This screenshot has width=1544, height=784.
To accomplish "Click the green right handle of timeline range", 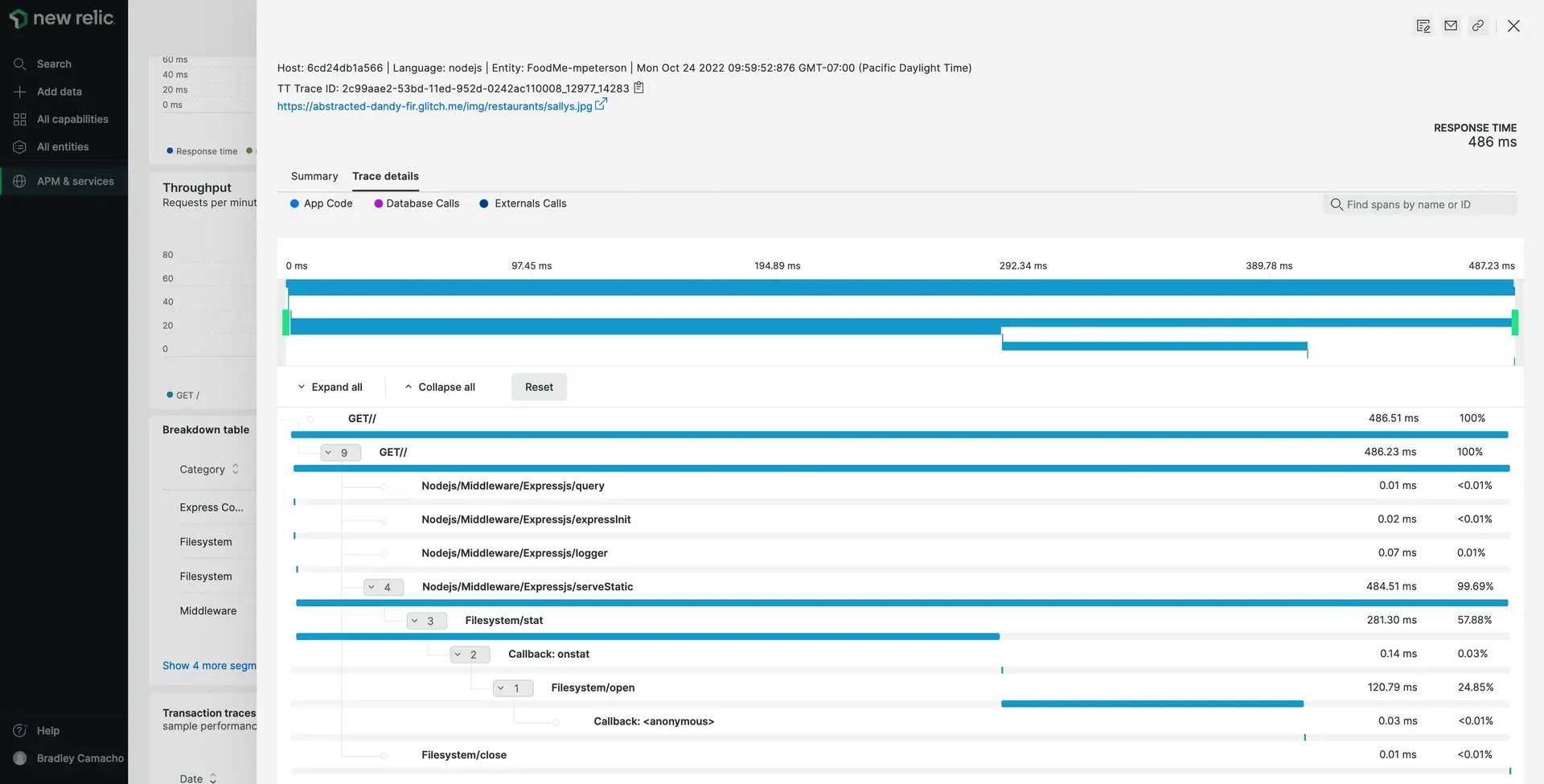I will pos(1514,322).
